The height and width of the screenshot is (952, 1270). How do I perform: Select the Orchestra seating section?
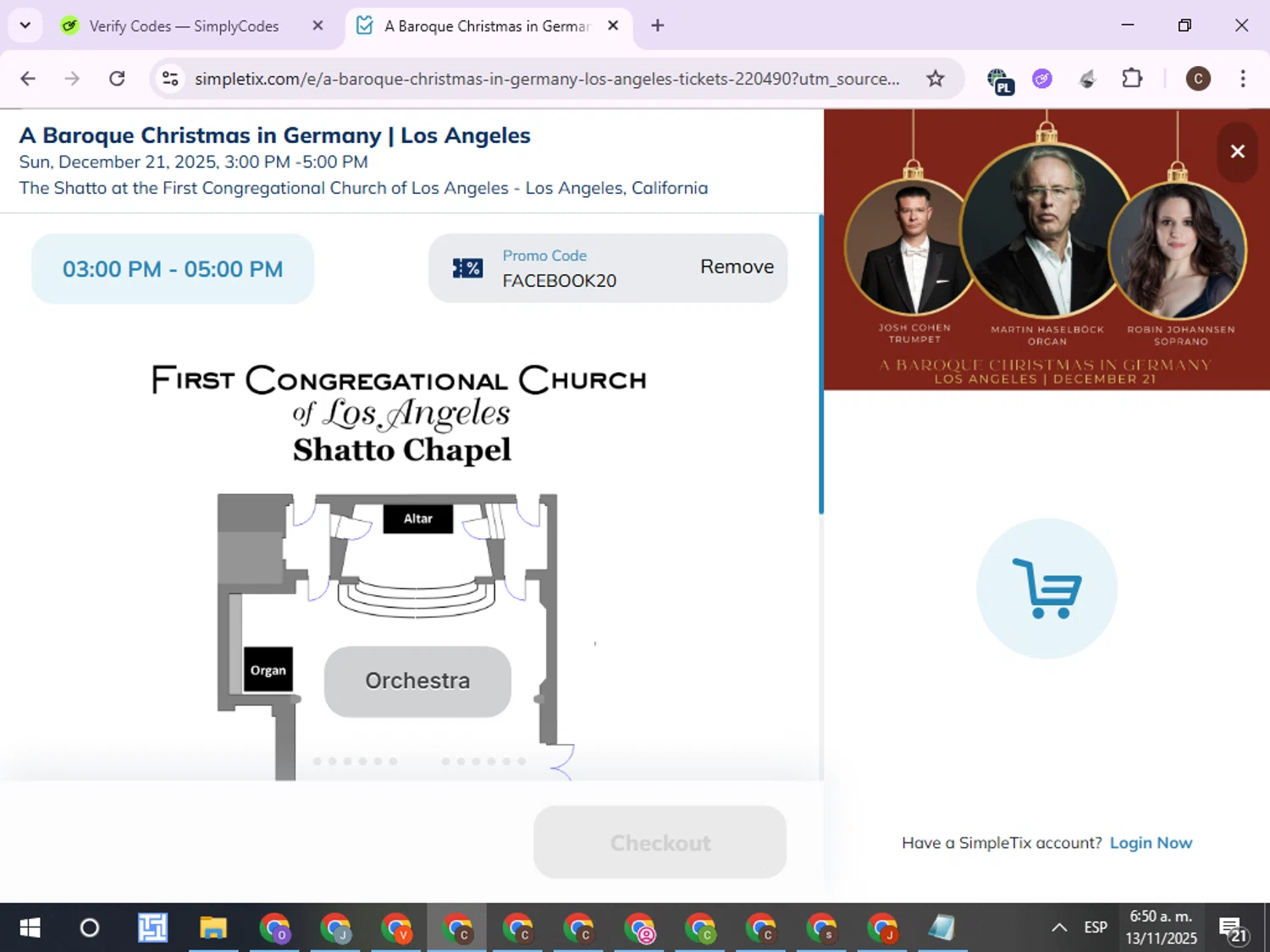417,681
